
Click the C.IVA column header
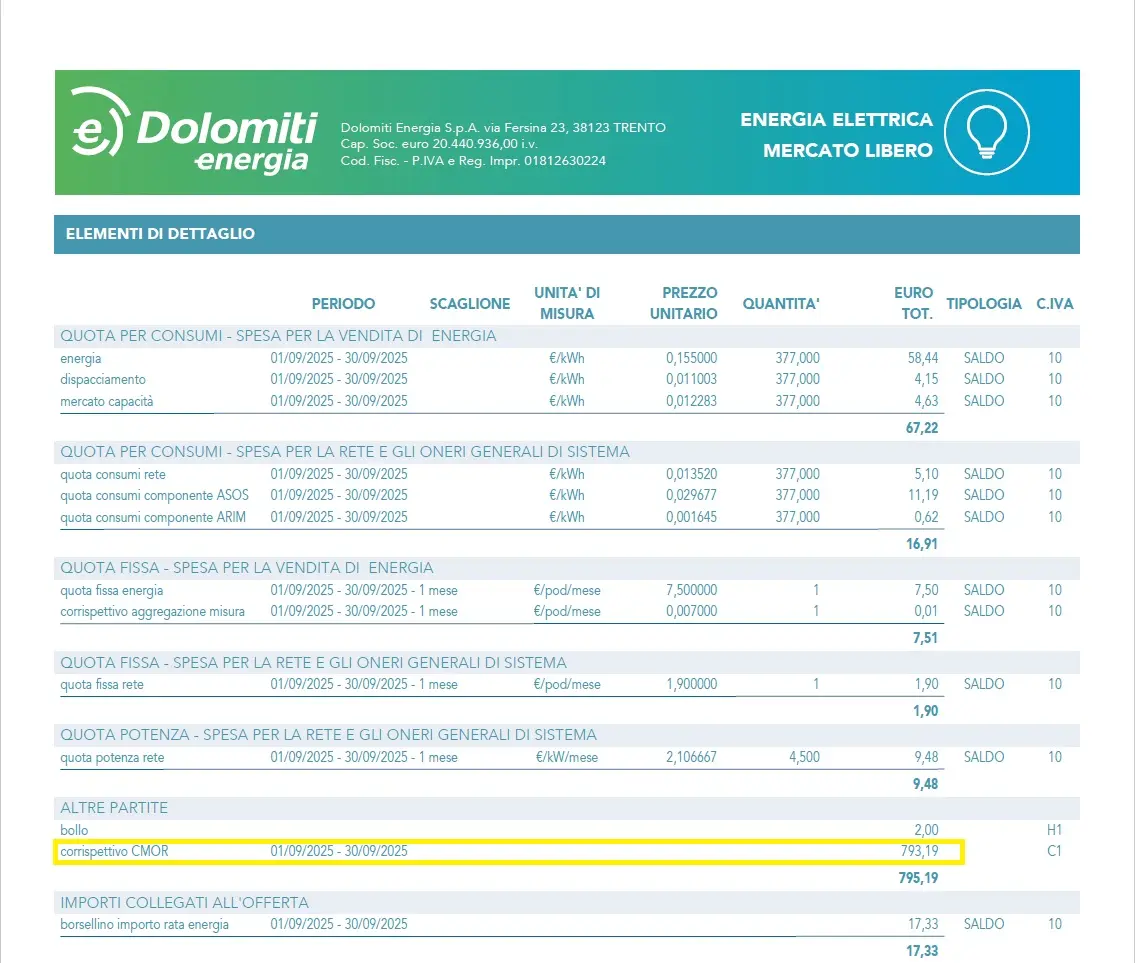click(1054, 303)
